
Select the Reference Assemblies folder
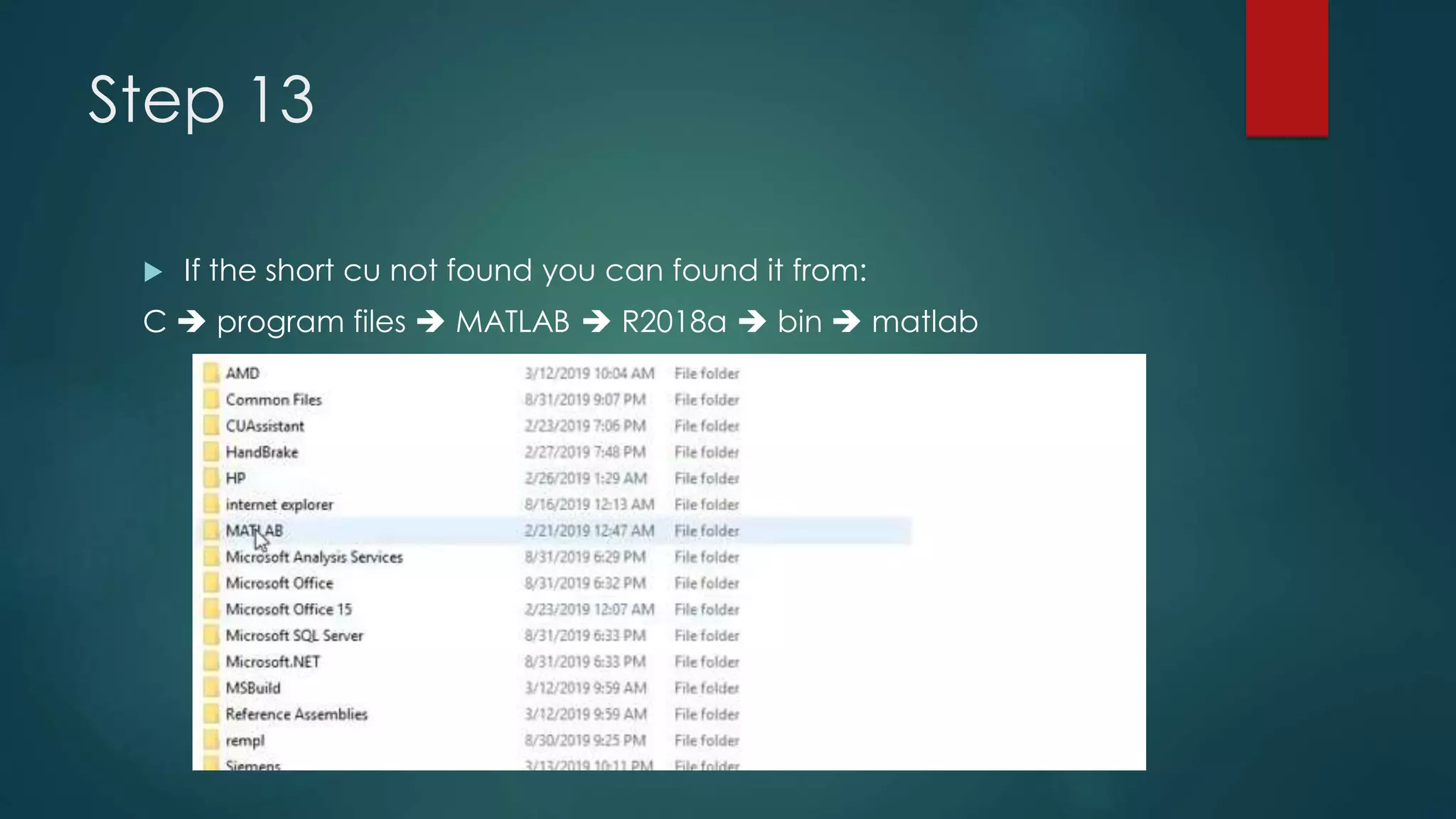click(296, 714)
